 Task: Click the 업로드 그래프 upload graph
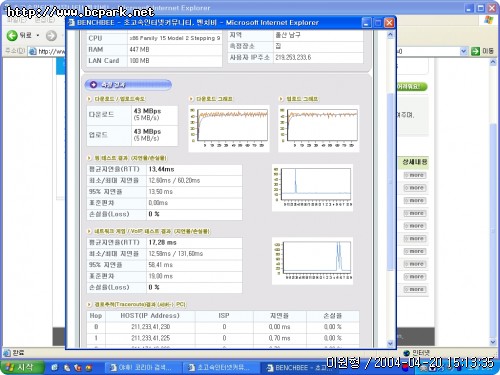click(x=319, y=129)
